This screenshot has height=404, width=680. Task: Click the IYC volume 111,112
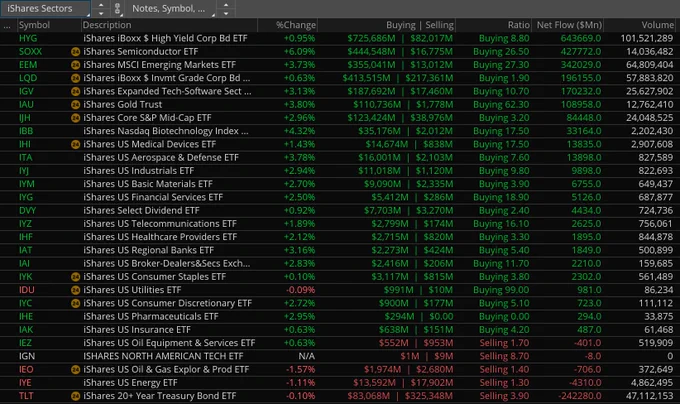pos(656,303)
